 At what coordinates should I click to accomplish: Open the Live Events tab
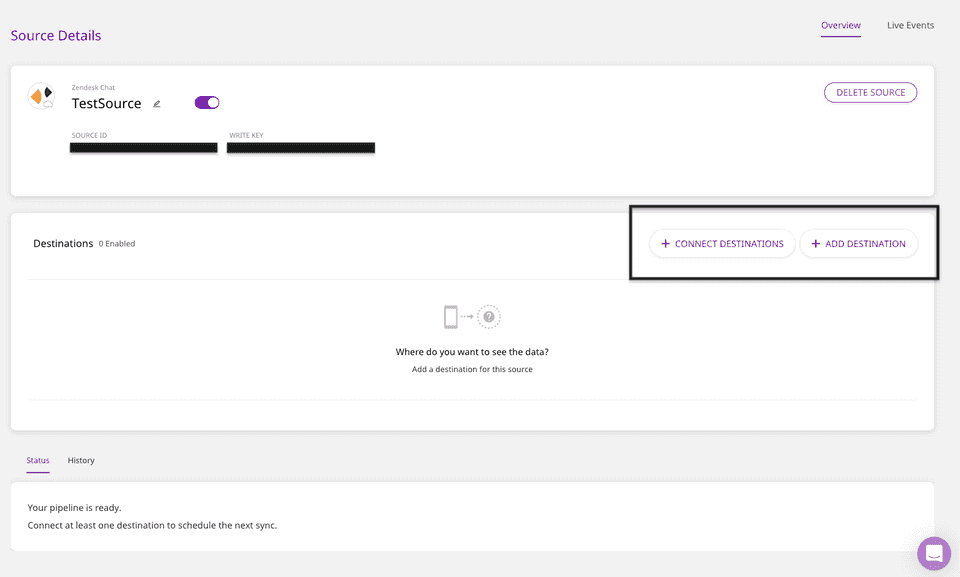click(x=910, y=25)
